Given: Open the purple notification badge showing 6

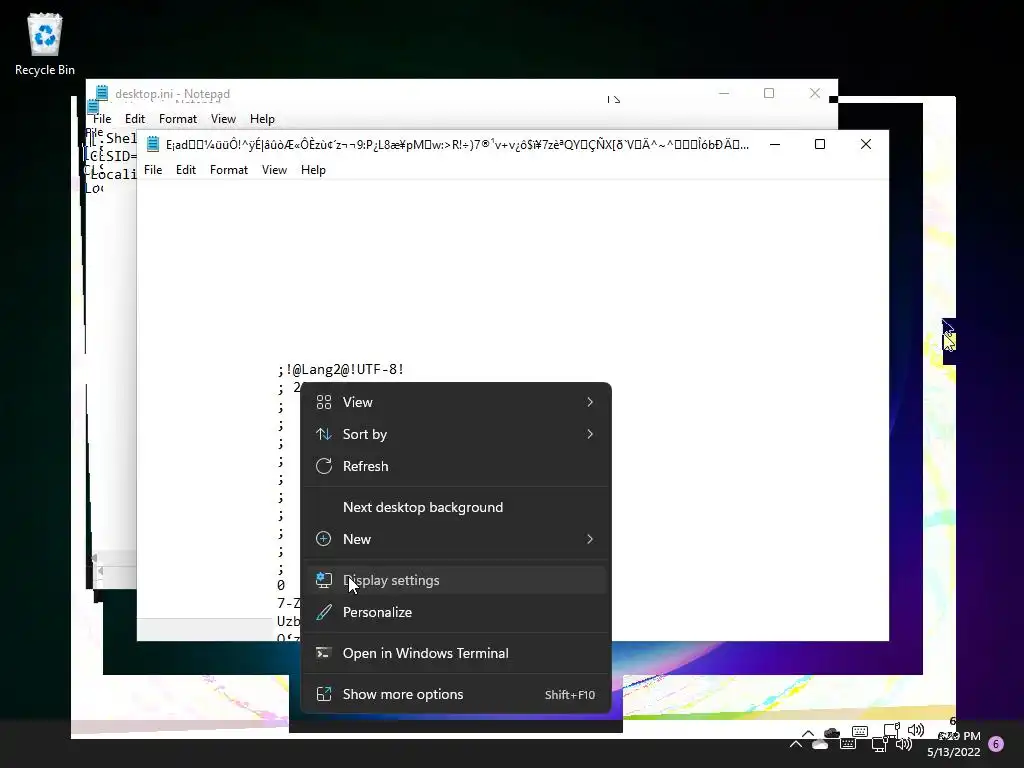Looking at the screenshot, I should click(x=996, y=744).
